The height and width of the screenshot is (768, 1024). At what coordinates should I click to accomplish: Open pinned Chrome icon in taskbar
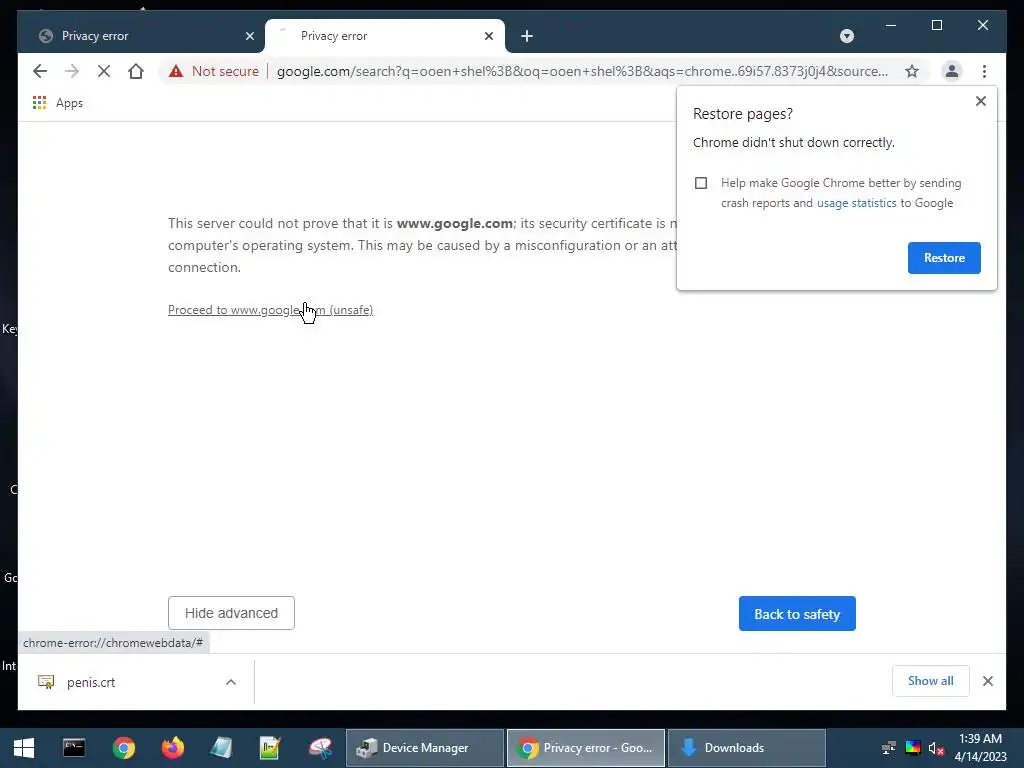pyautogui.click(x=123, y=748)
